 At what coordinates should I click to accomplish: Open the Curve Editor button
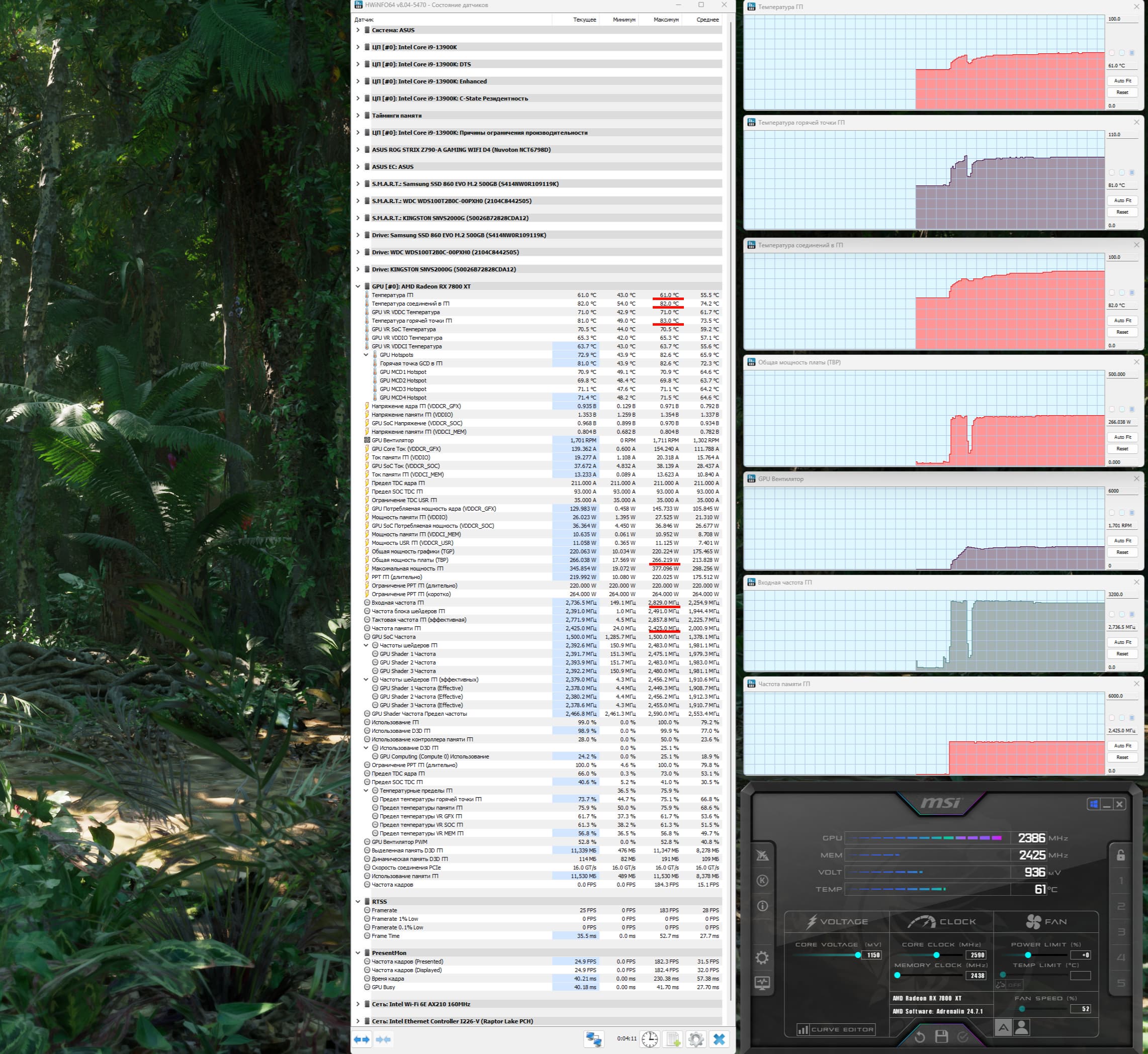836,1029
